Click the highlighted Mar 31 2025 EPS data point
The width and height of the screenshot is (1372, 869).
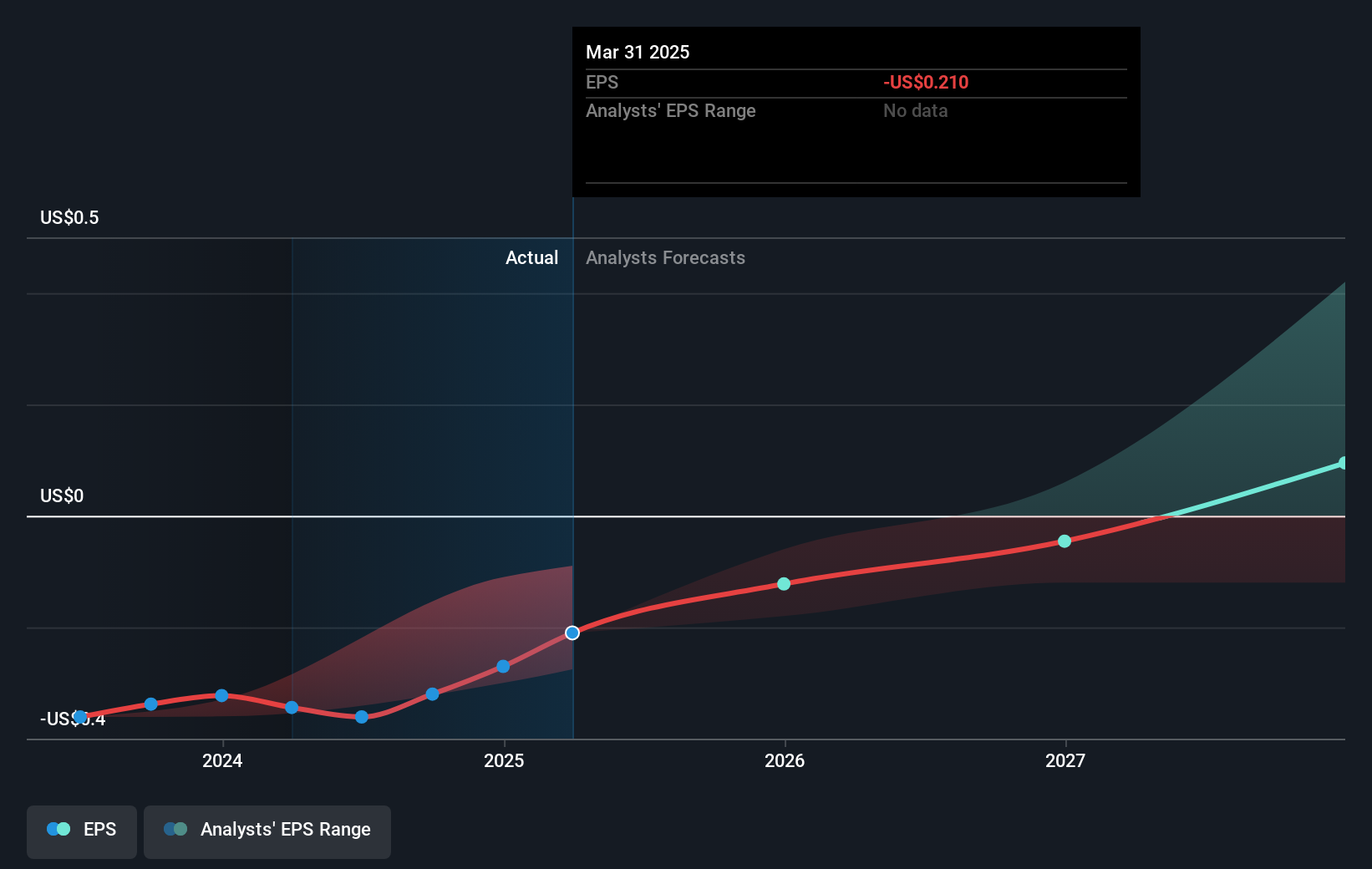click(x=572, y=633)
